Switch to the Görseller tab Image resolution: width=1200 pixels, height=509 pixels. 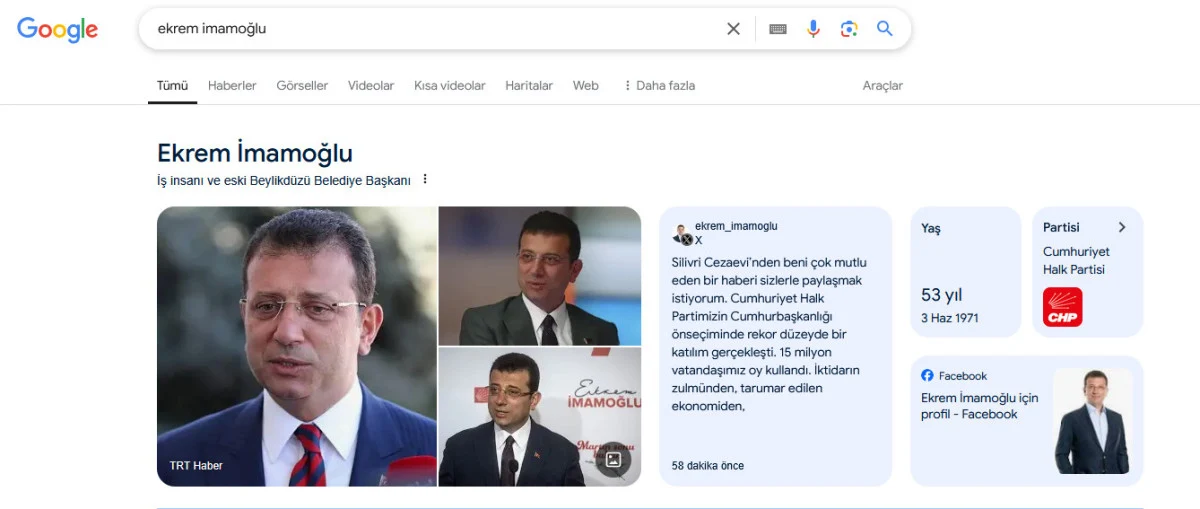(x=302, y=86)
